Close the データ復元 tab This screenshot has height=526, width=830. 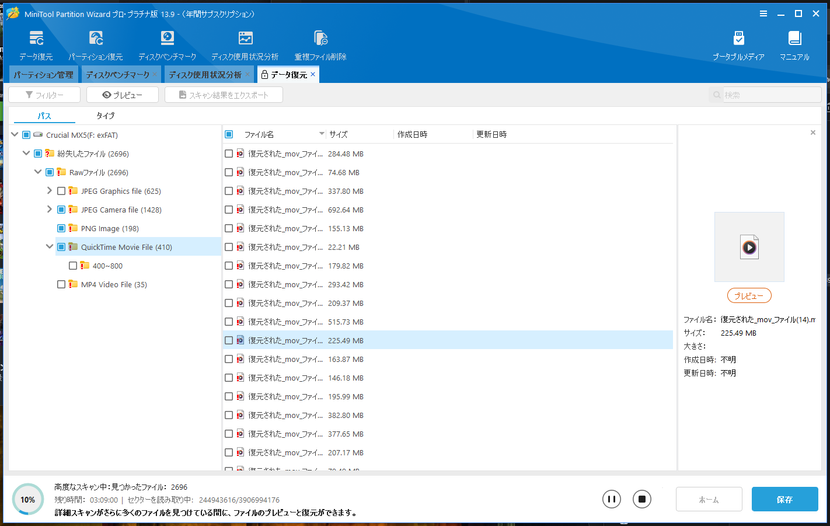(x=313, y=75)
